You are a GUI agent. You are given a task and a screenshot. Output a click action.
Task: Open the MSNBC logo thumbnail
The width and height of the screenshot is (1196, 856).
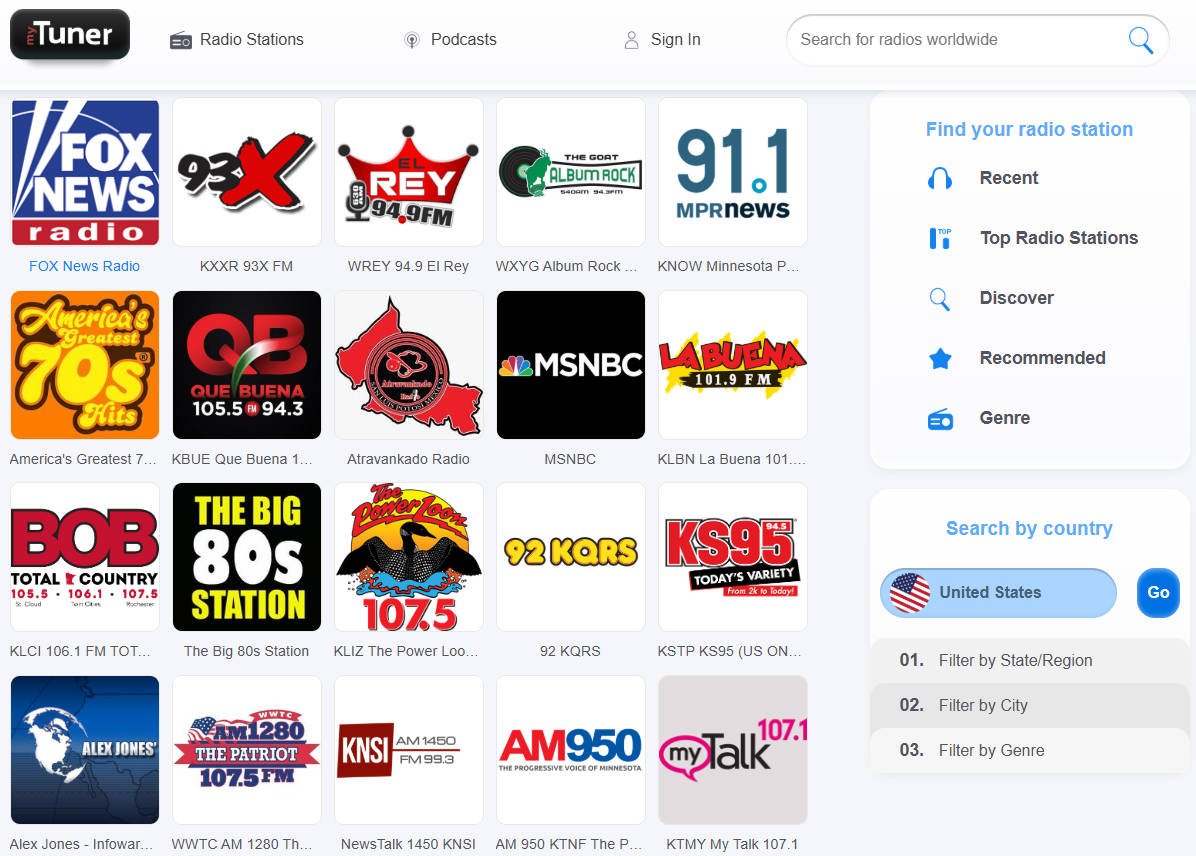[x=571, y=365]
